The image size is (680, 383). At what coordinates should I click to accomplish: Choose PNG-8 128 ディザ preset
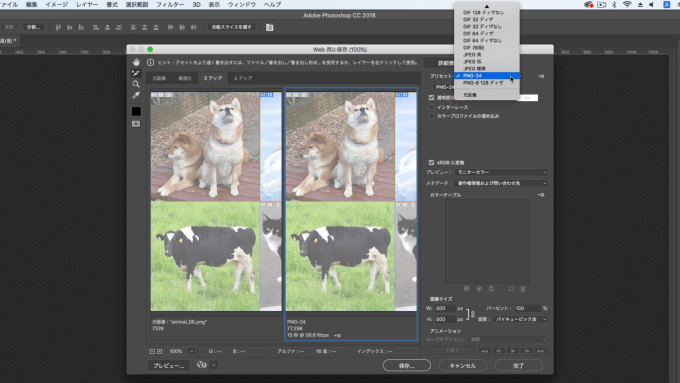click(x=487, y=82)
